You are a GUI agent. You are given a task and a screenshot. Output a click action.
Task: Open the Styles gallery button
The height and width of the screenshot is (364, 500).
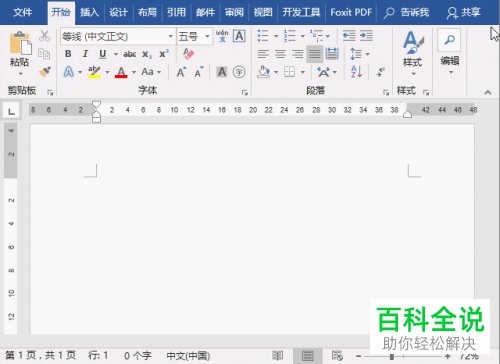pyautogui.click(x=413, y=53)
